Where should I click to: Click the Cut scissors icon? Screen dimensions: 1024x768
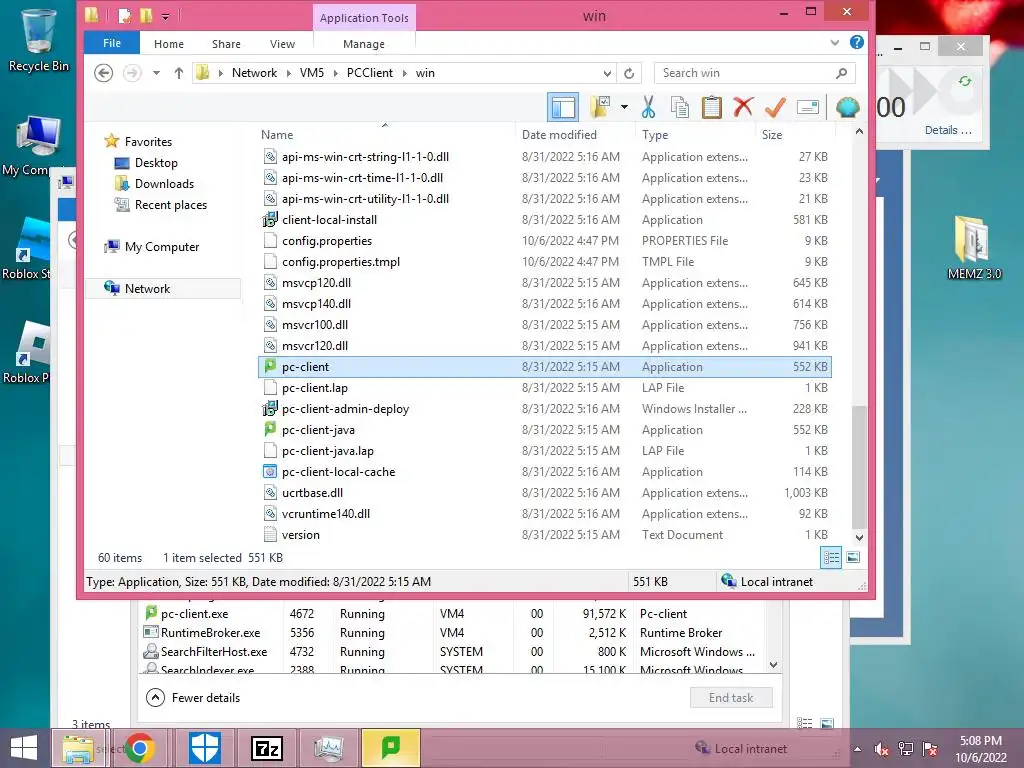(x=648, y=107)
